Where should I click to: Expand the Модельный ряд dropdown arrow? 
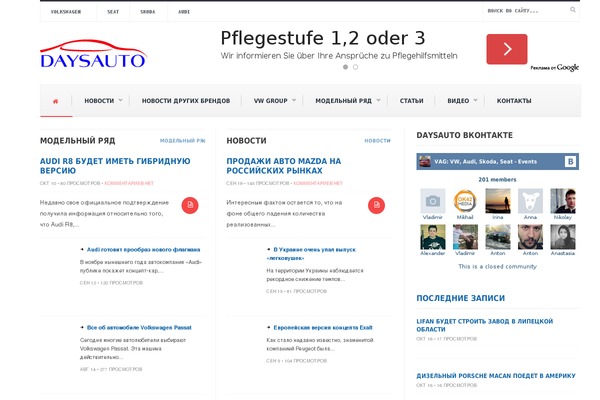pyautogui.click(x=378, y=100)
